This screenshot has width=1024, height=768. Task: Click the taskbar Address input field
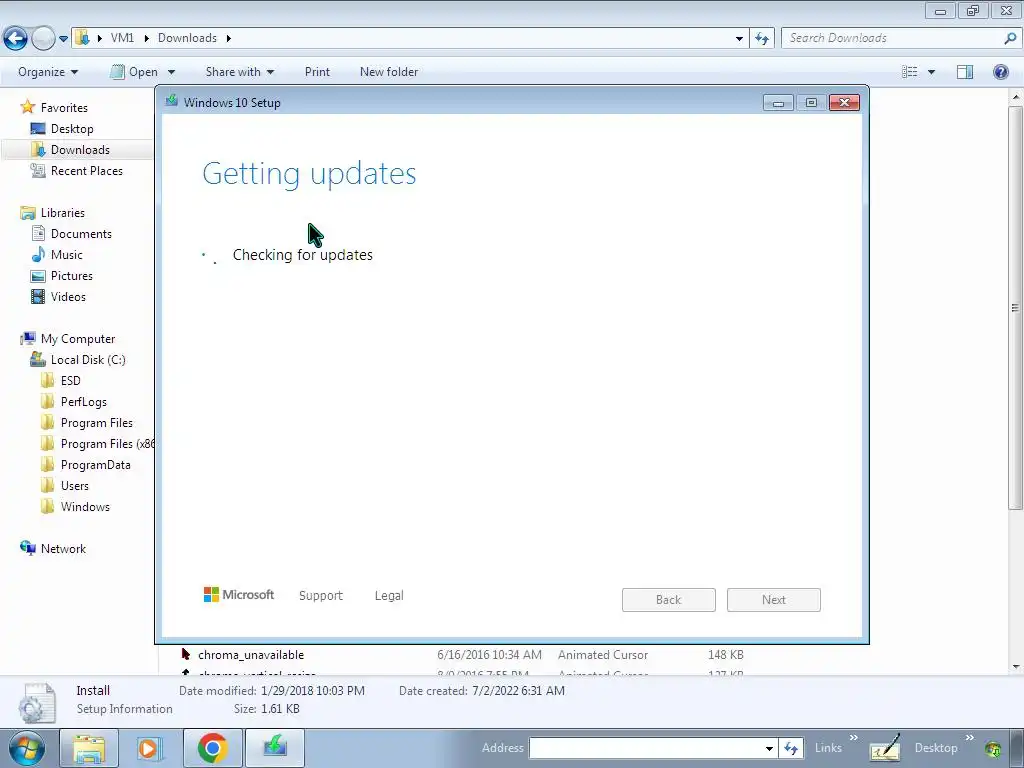coord(646,748)
